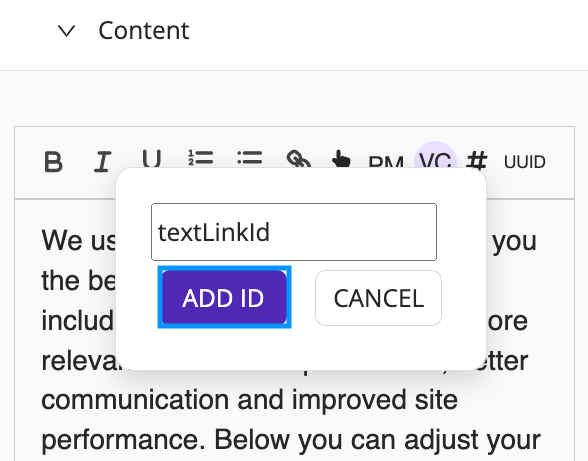Place cursor on the word "performance"
The image size is (588, 461).
click(122, 440)
